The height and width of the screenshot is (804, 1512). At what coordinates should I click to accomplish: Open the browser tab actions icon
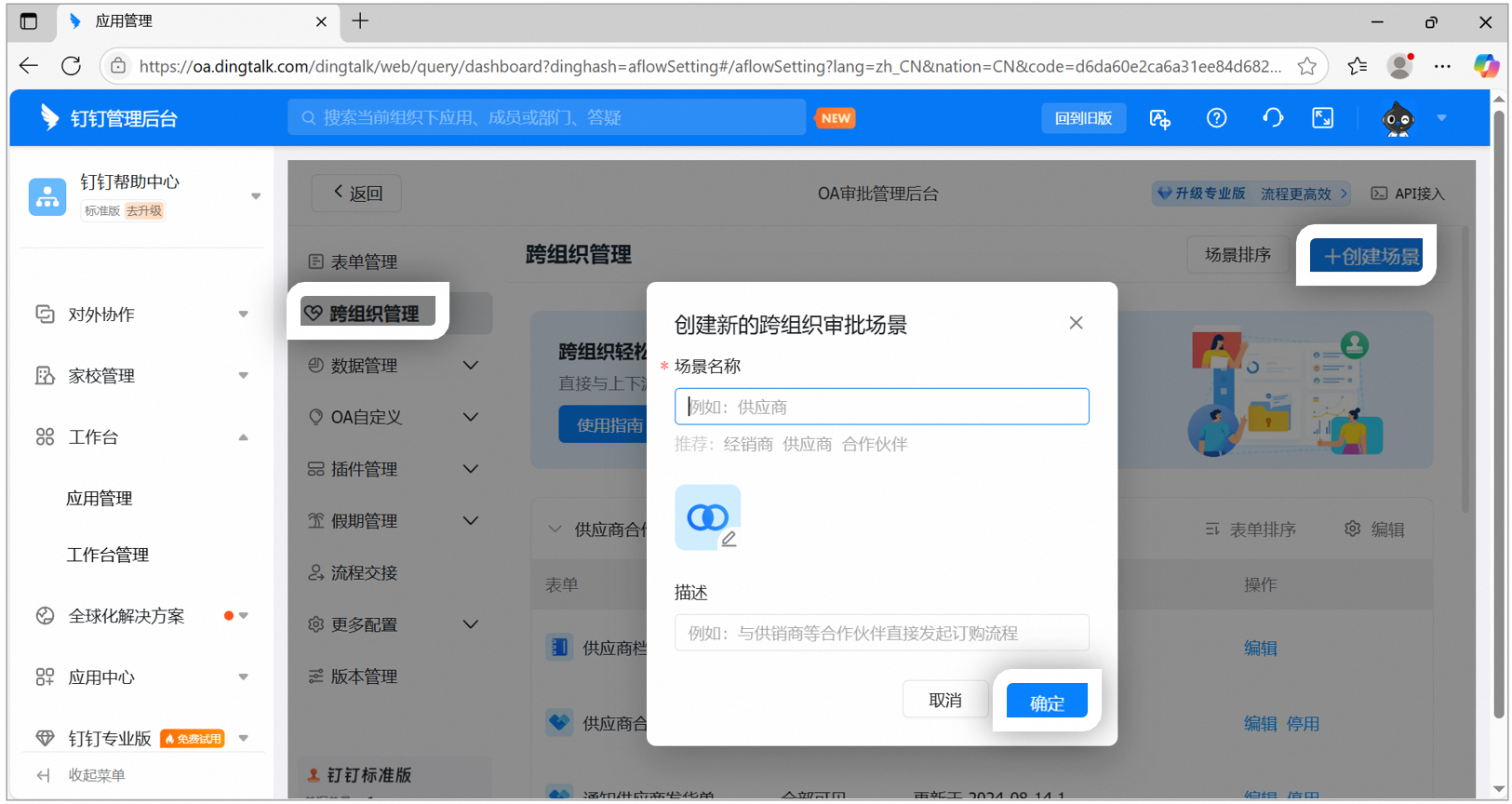(29, 21)
